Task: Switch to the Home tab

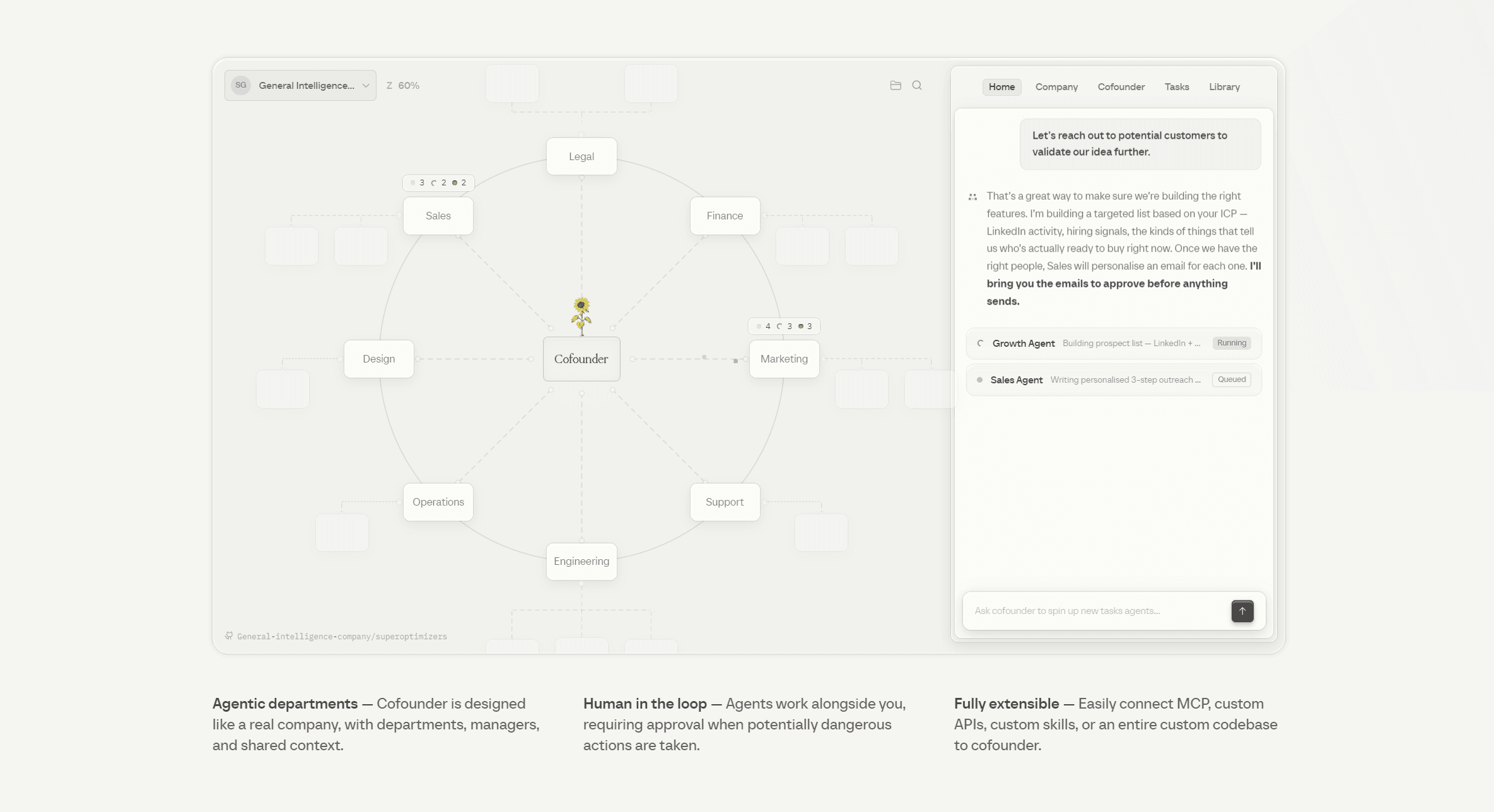Action: pyautogui.click(x=1001, y=87)
